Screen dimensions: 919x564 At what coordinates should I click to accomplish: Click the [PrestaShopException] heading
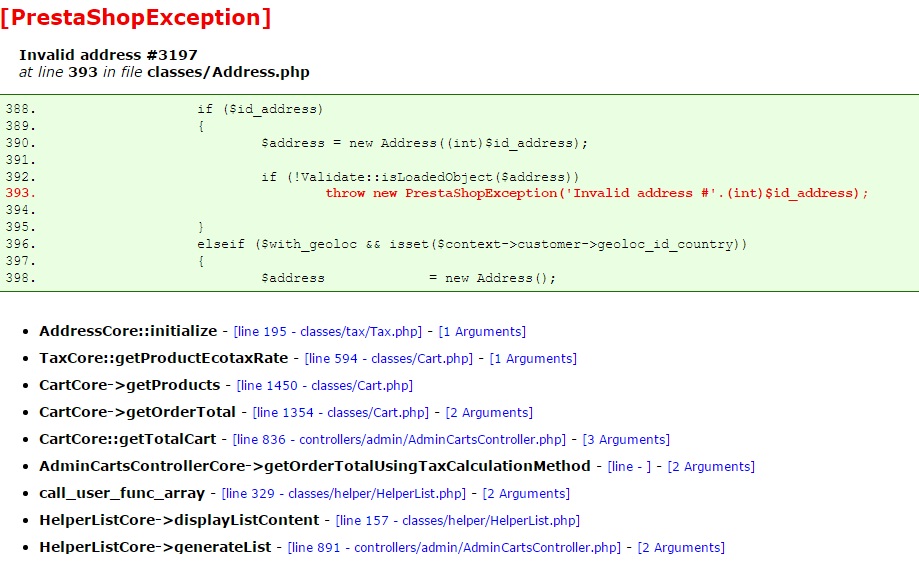coord(135,18)
